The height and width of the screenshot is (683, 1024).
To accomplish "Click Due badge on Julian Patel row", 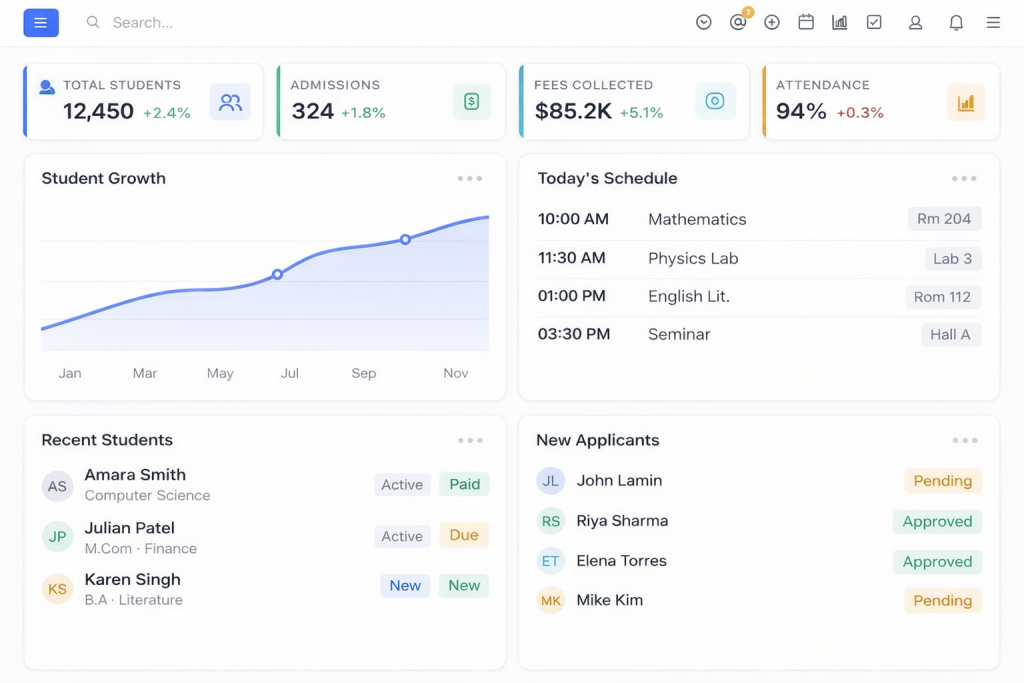I will tap(464, 535).
